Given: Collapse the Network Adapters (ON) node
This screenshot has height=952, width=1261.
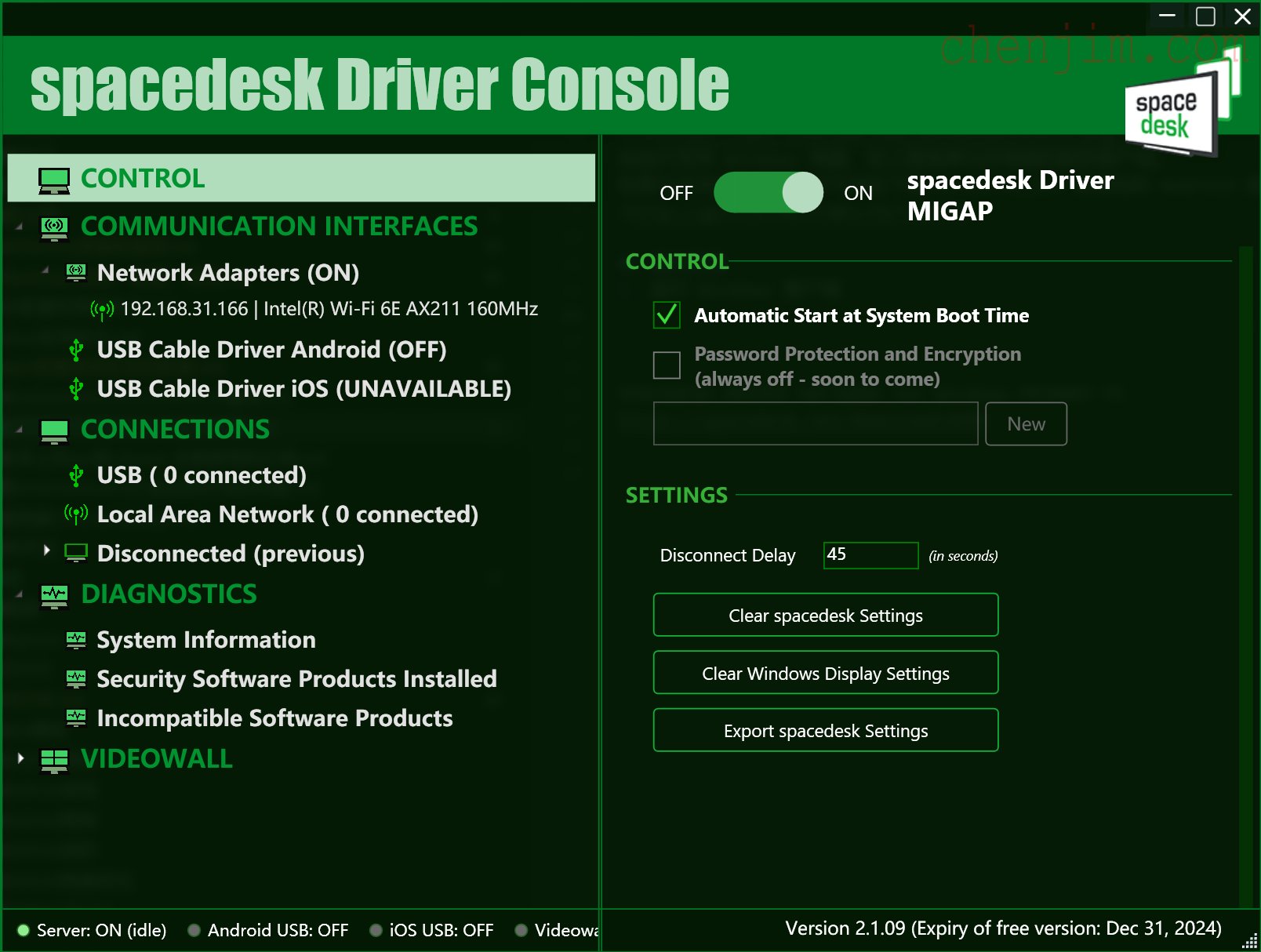Looking at the screenshot, I should tap(45, 270).
